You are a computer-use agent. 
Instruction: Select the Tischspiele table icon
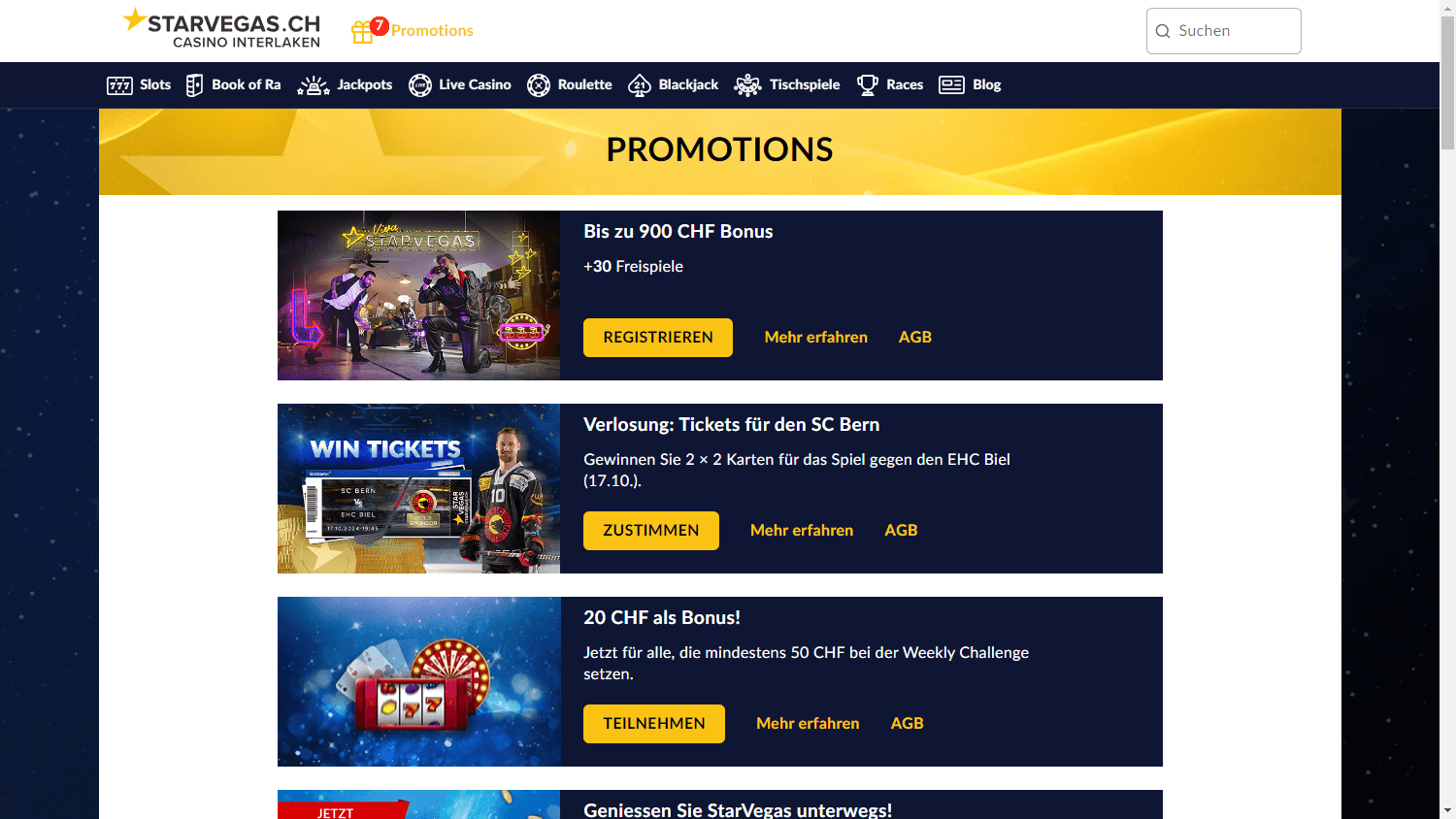click(x=748, y=85)
